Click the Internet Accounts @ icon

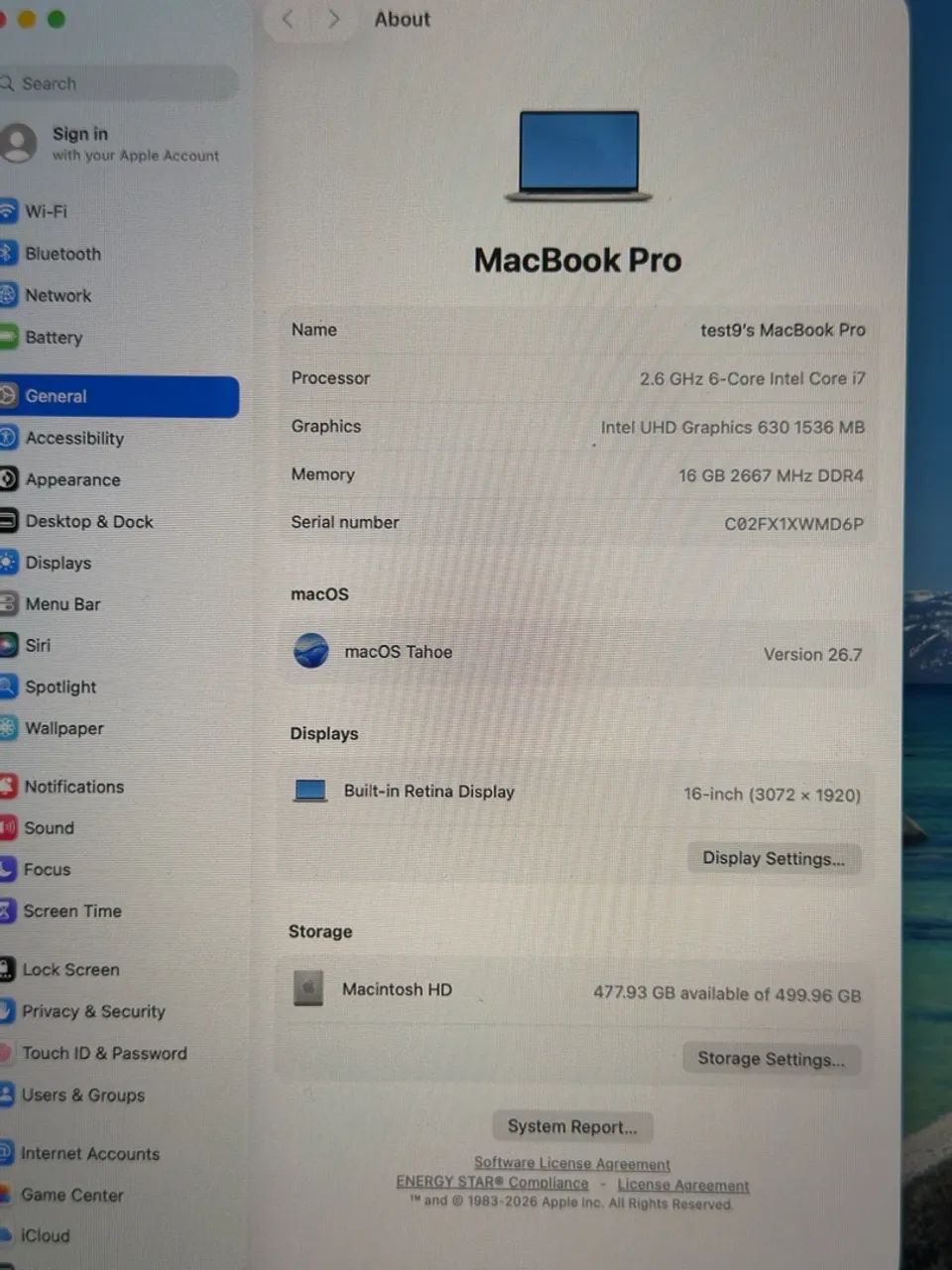tap(6, 1154)
